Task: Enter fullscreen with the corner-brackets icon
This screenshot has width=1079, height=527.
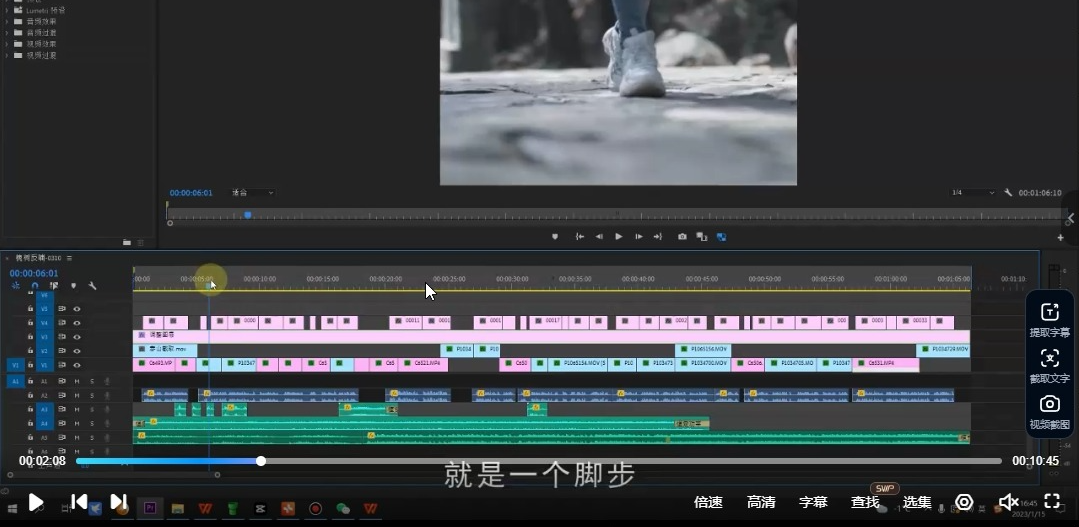Action: coord(1052,501)
